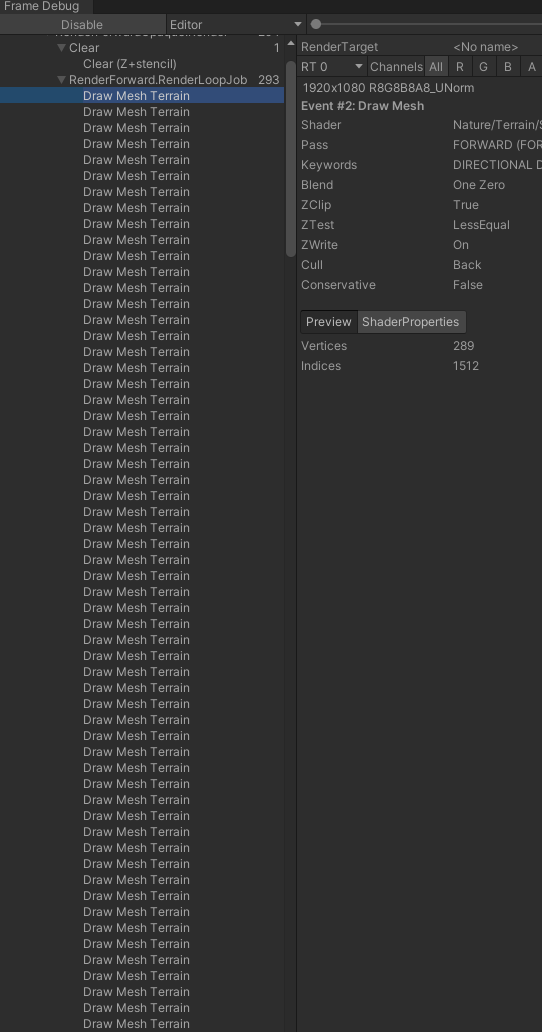Collapse RenderForward.RenderLoopJob disclosure triangle
Image resolution: width=542 pixels, height=1032 pixels.
(61, 80)
